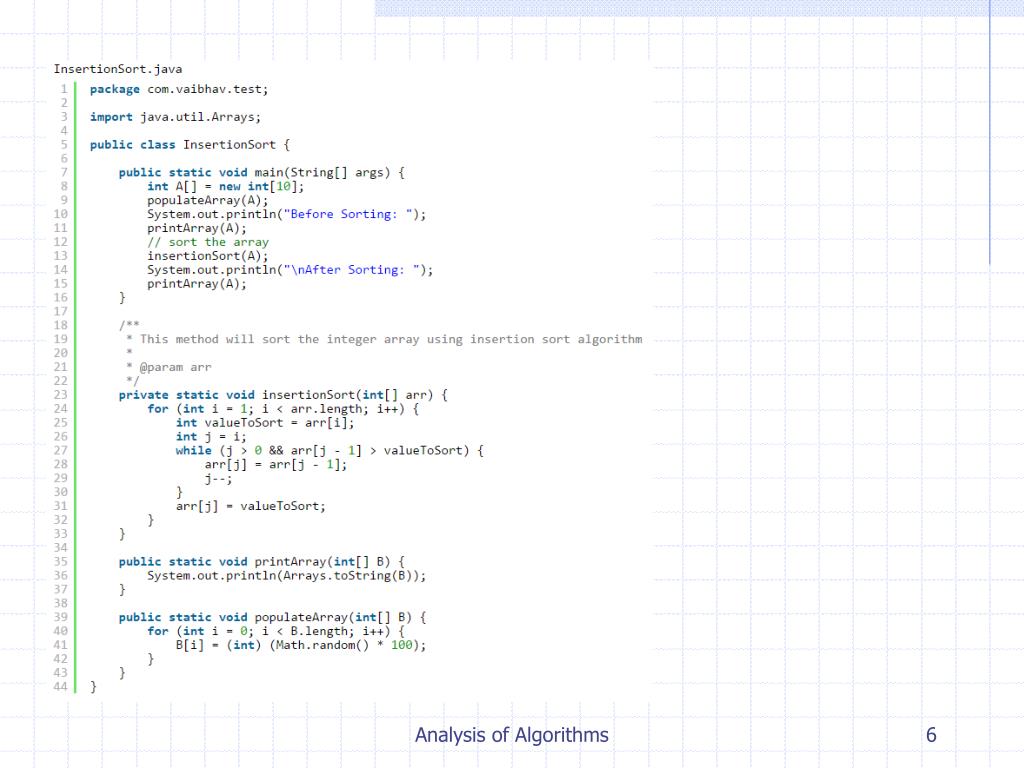Image resolution: width=1024 pixels, height=768 pixels.
Task: Click 'import java.util.Arrays;' line
Action: coord(175,117)
